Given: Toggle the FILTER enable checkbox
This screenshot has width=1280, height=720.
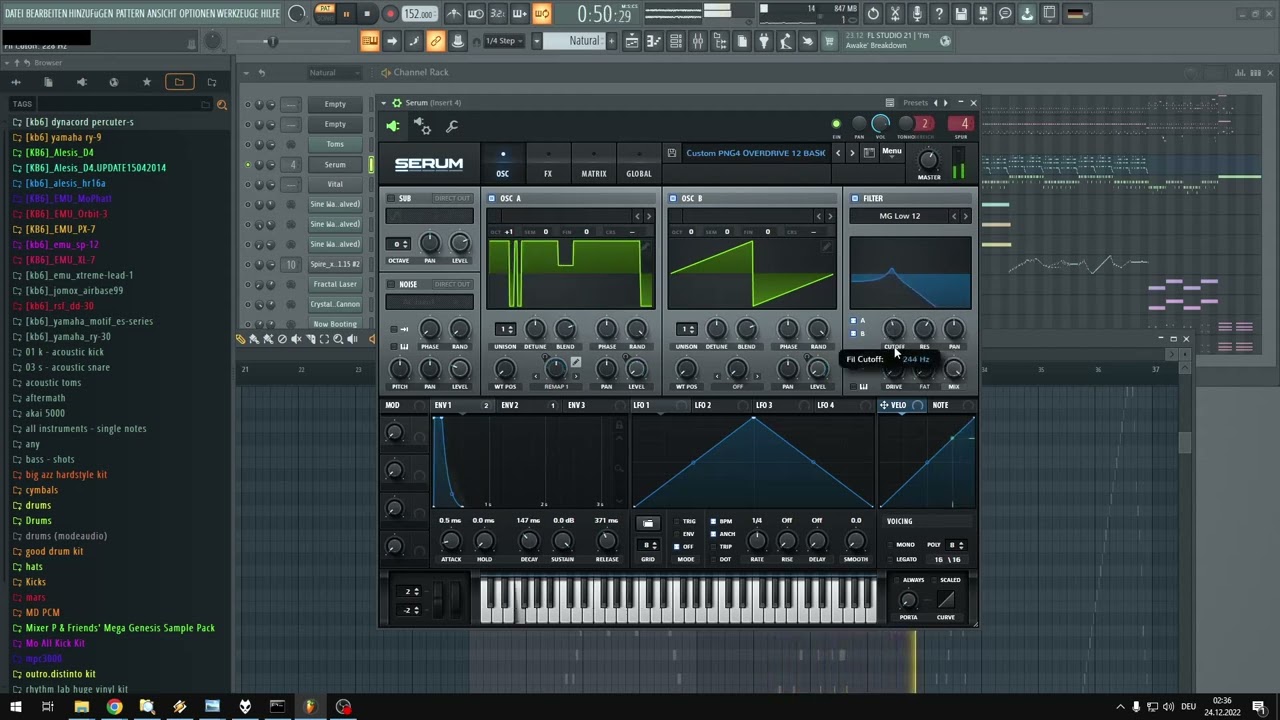Looking at the screenshot, I should point(855,198).
